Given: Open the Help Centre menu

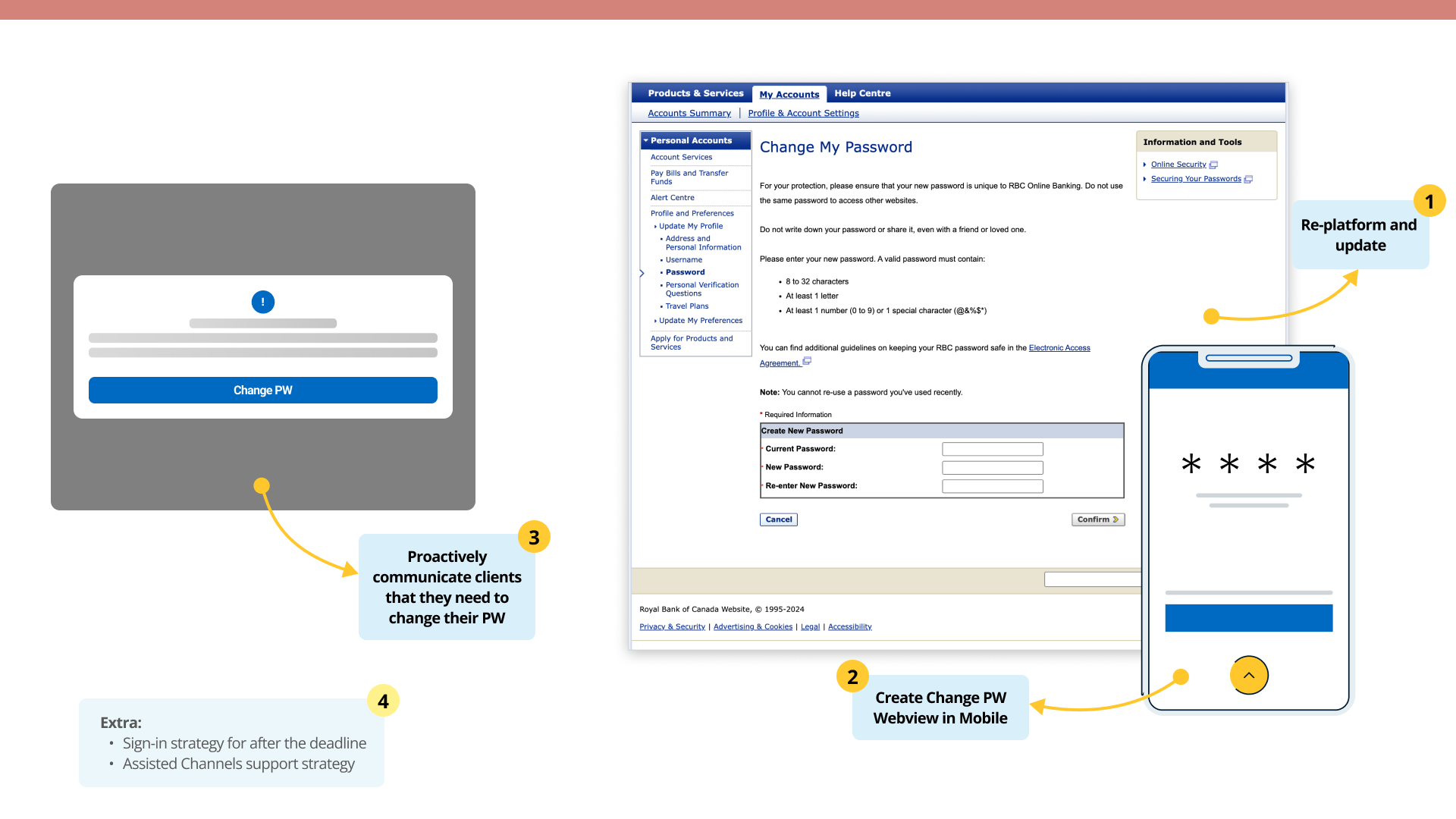Looking at the screenshot, I should (x=862, y=93).
